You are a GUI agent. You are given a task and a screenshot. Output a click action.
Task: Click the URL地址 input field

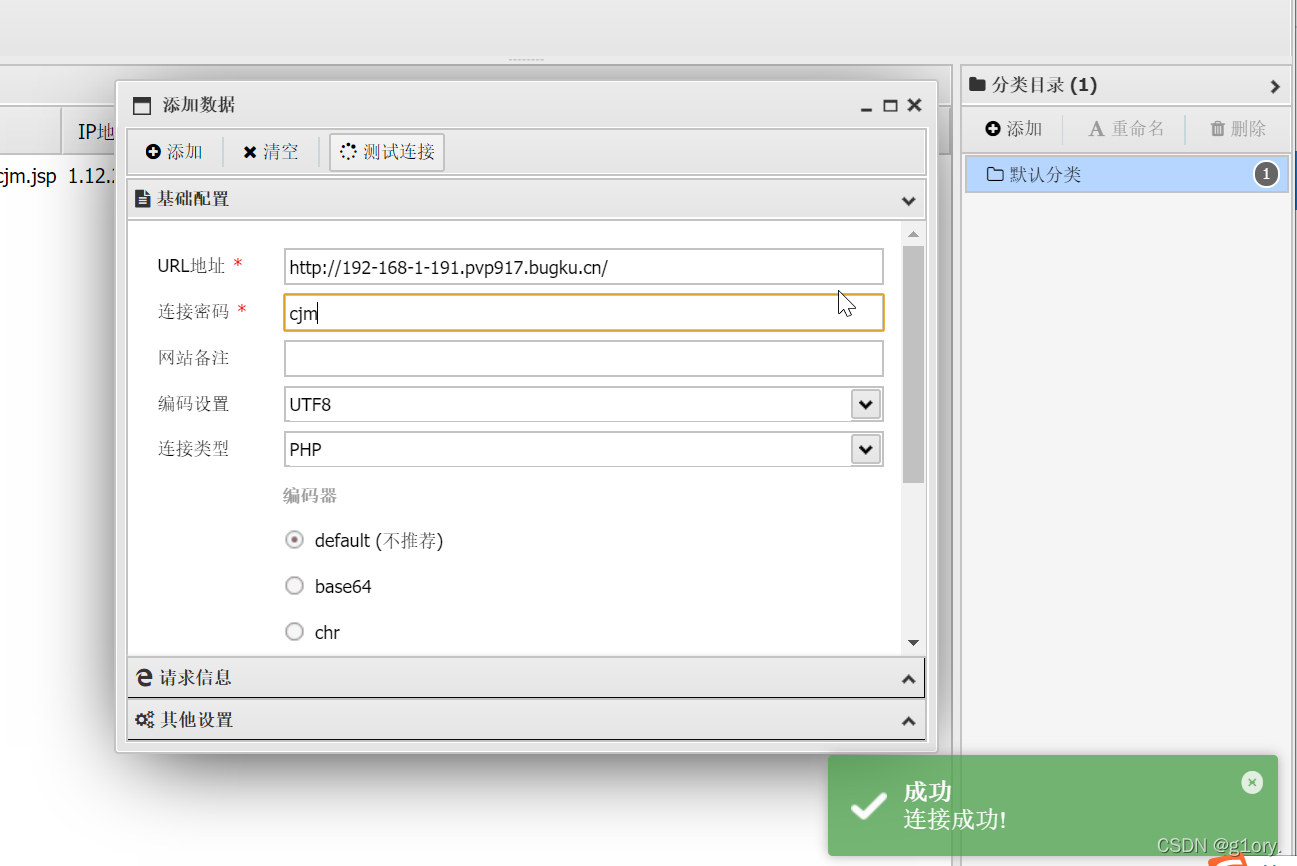tap(584, 267)
